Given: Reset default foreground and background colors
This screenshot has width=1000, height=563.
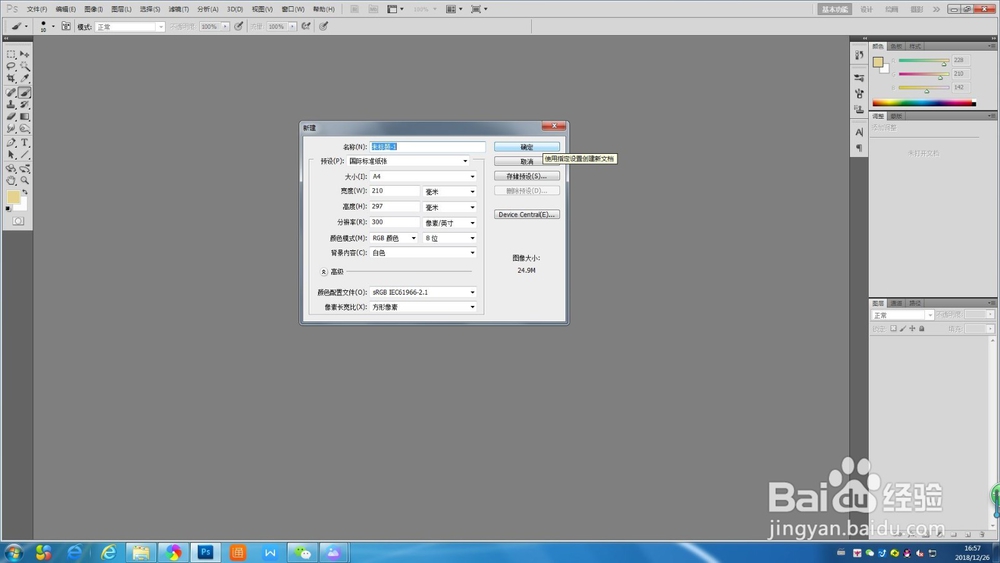Looking at the screenshot, I should [x=8, y=208].
